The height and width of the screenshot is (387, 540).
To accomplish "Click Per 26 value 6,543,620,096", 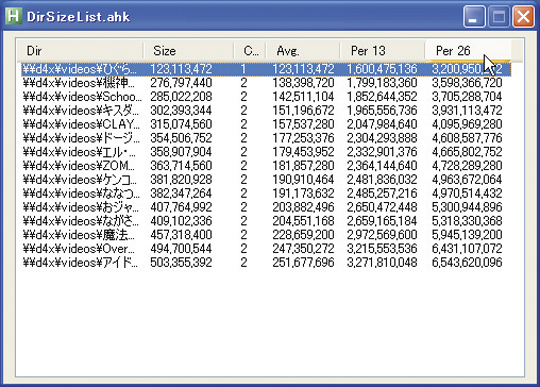I will [467, 262].
